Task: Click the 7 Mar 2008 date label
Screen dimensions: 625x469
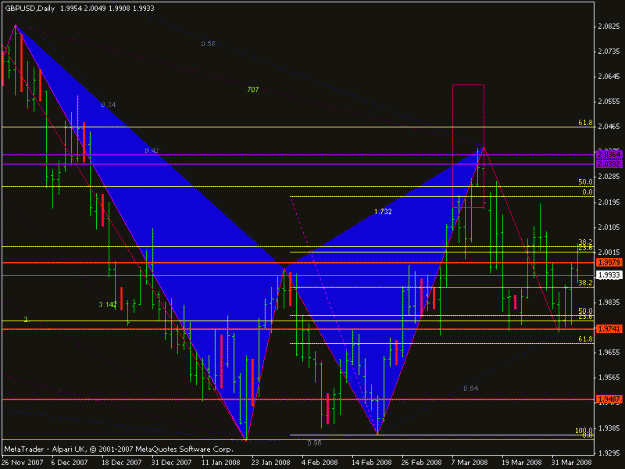Action: pos(470,462)
